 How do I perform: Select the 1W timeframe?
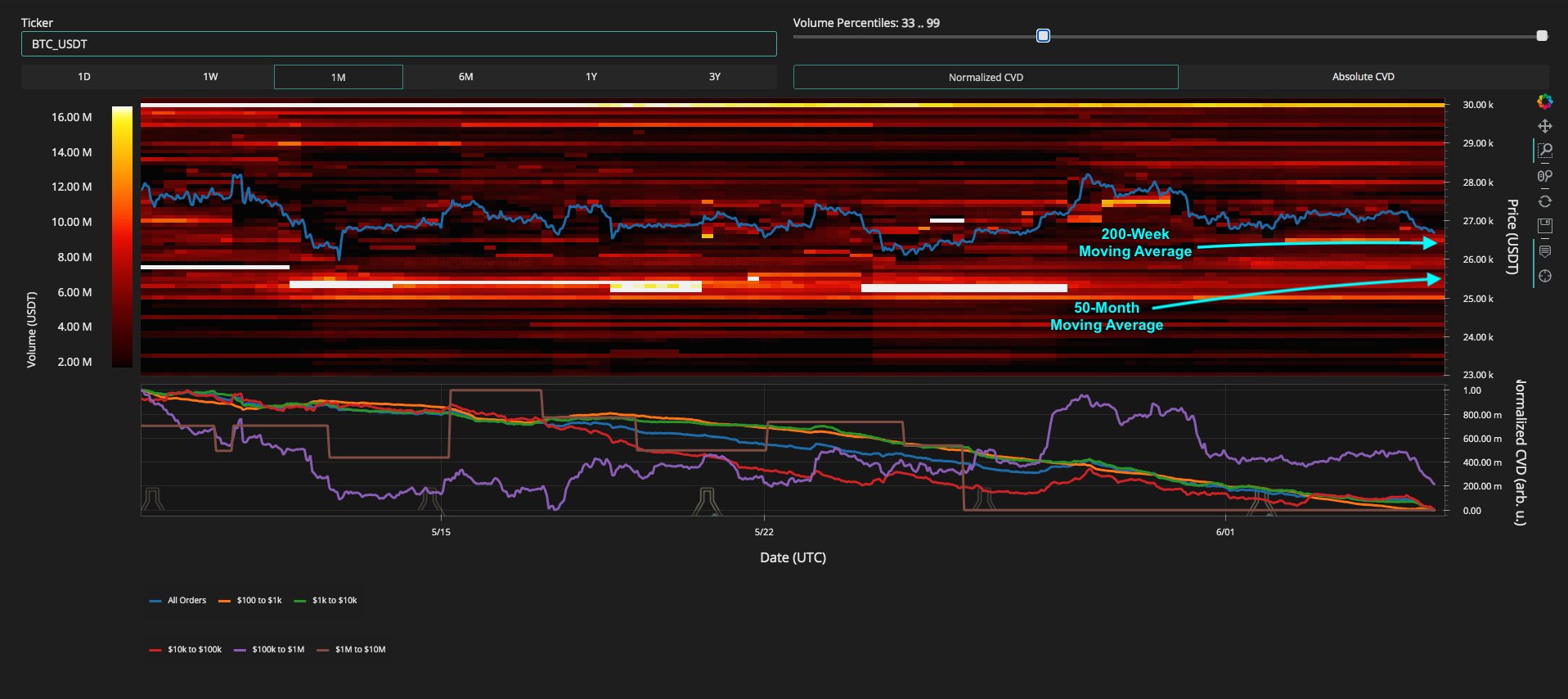(210, 77)
